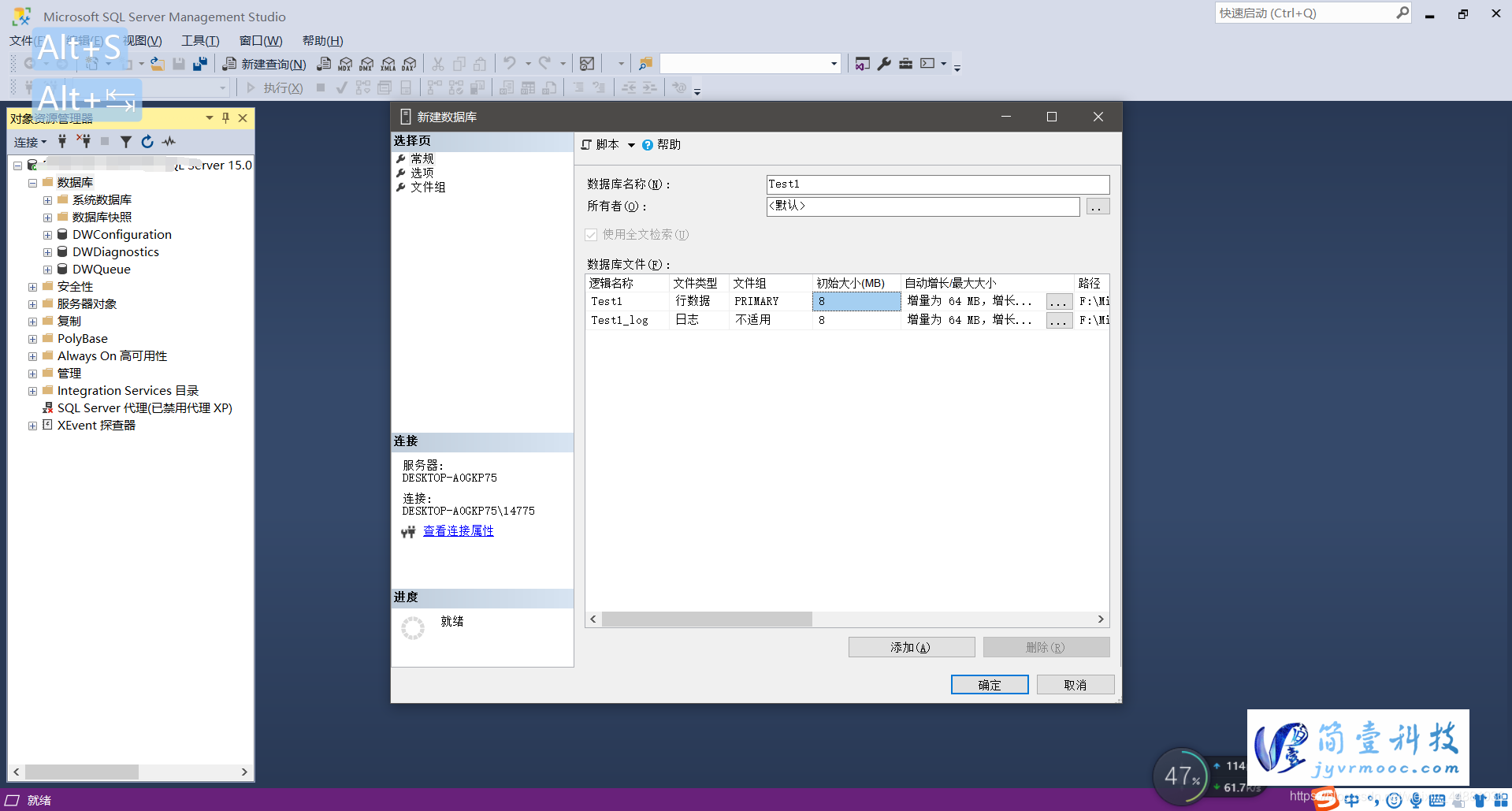1512x811 pixels.
Task: Open the 工具(T) menu
Action: [200, 41]
